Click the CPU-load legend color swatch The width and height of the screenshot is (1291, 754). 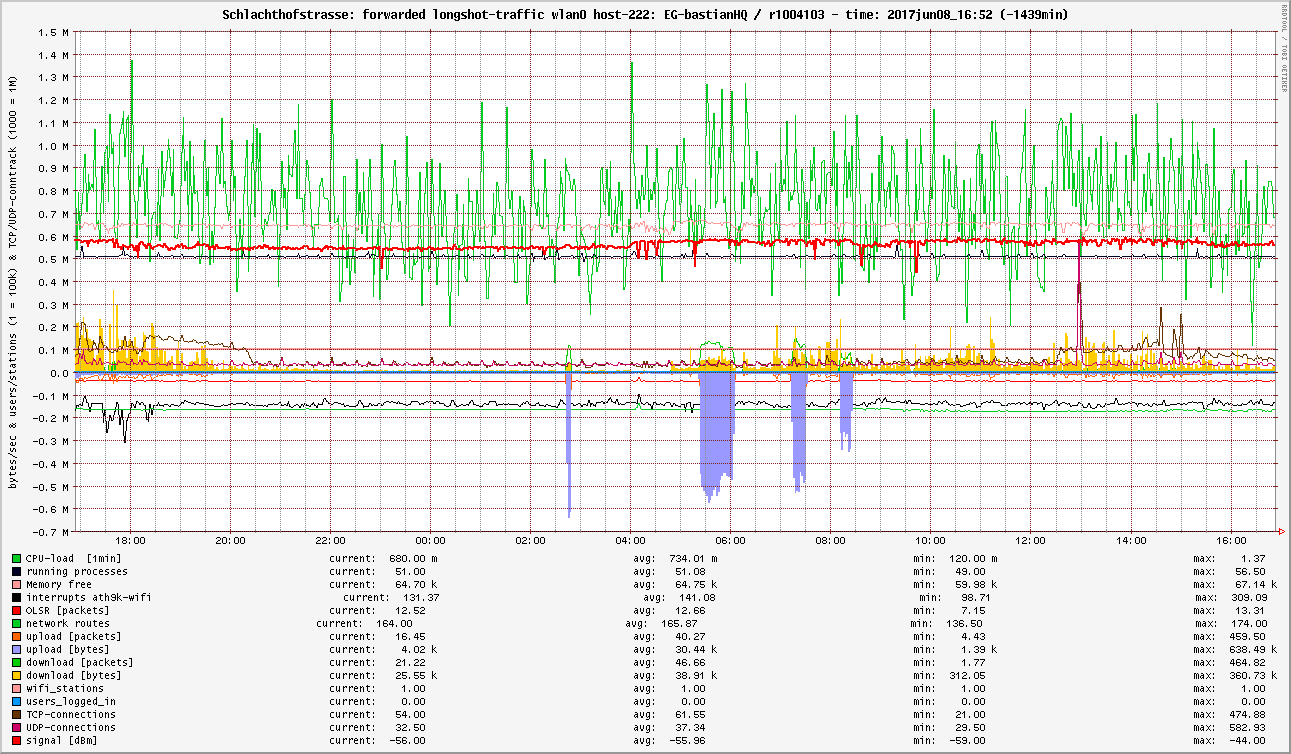(x=16, y=558)
